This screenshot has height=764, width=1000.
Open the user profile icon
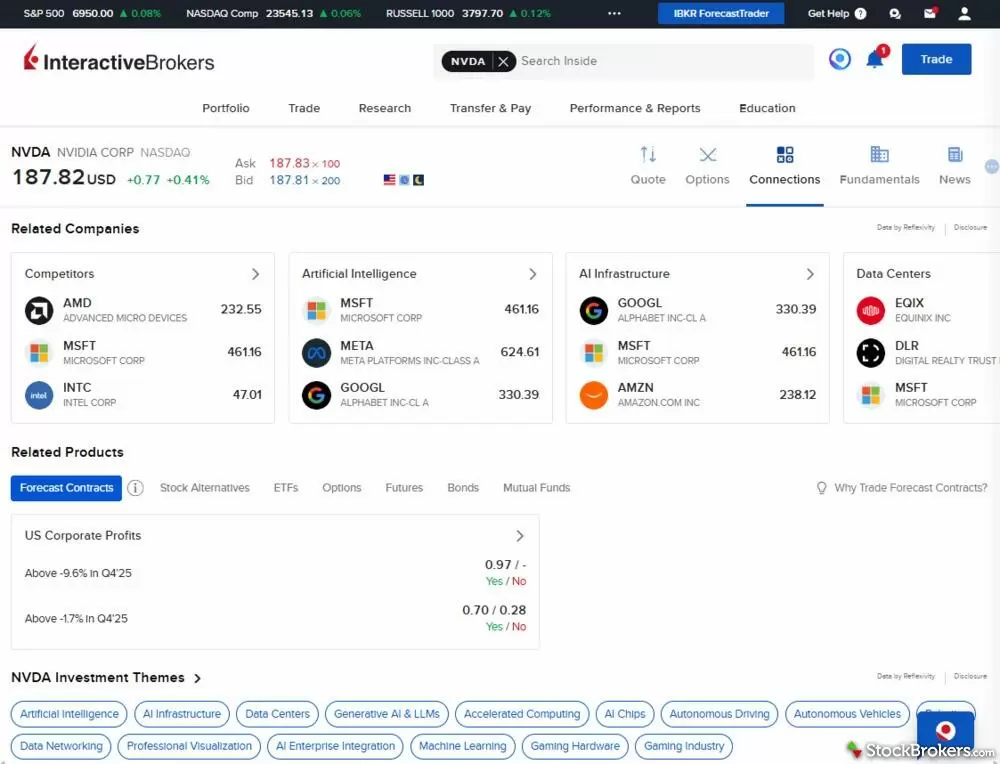(x=963, y=14)
